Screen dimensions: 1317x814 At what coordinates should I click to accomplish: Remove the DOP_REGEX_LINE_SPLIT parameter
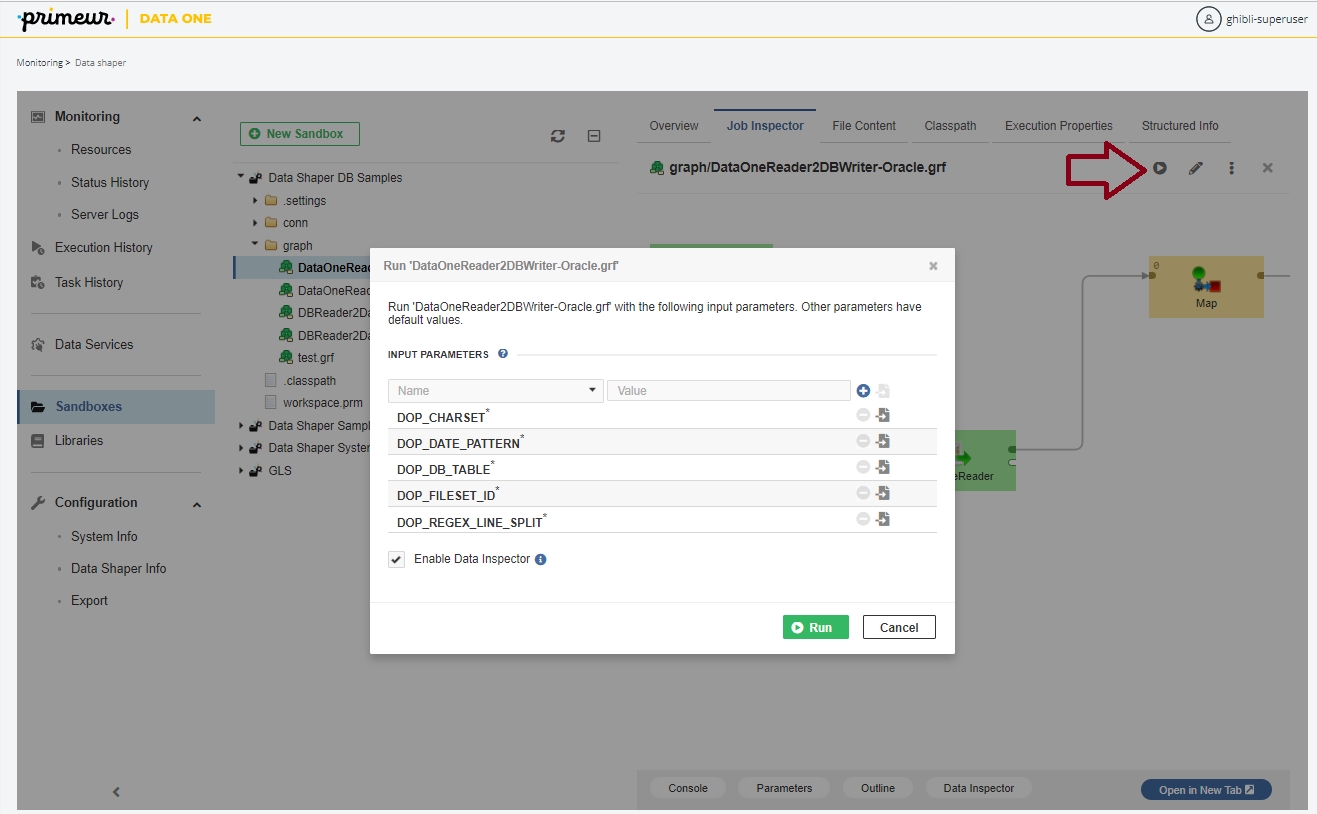[x=863, y=519]
